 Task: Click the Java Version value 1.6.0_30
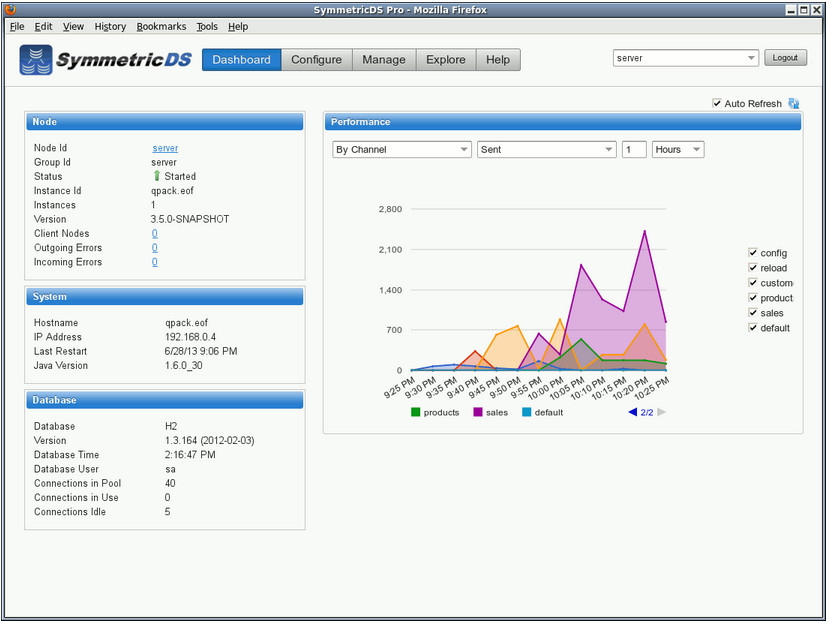183,365
